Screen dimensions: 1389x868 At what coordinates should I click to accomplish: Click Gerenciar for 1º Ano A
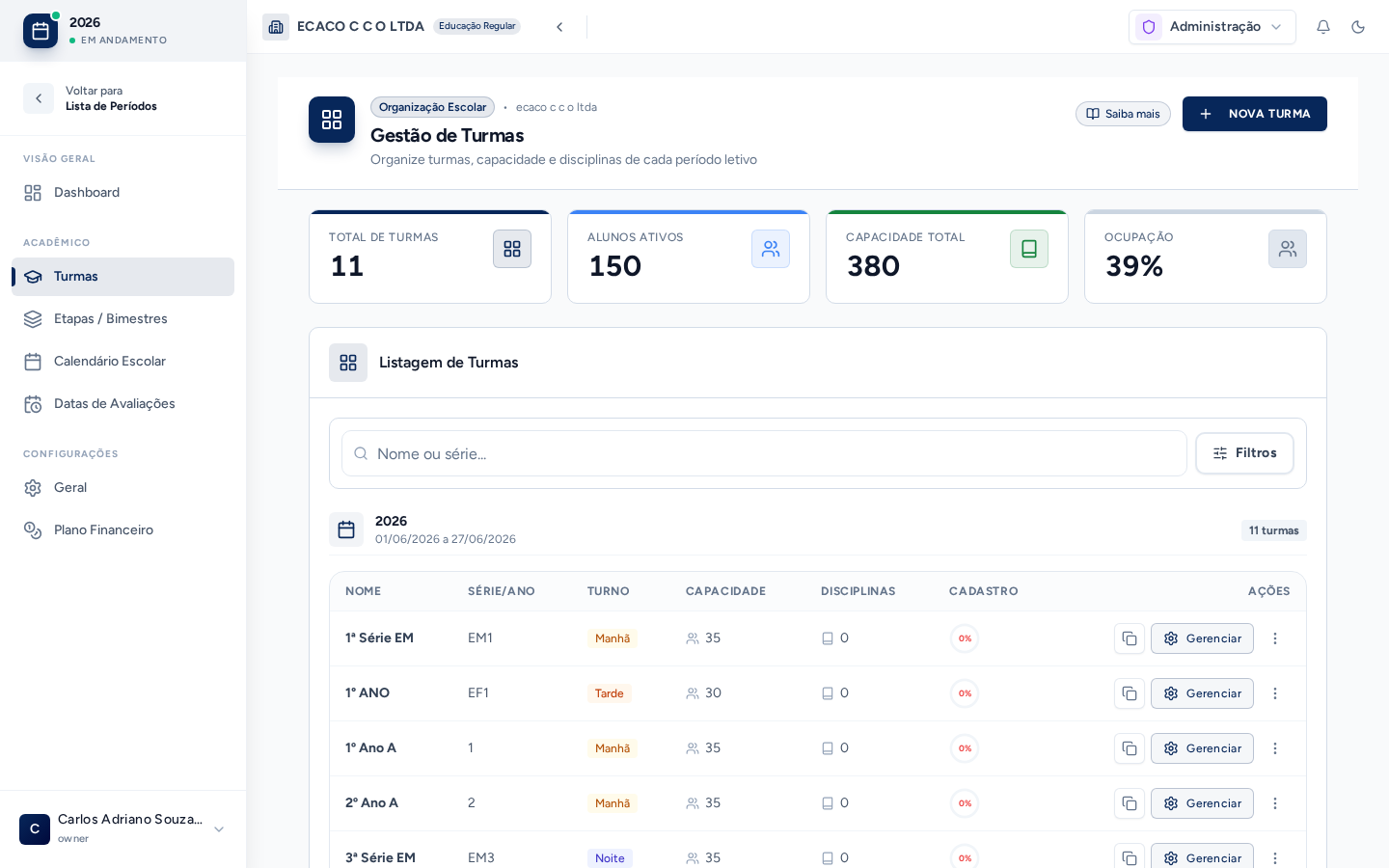pyautogui.click(x=1202, y=748)
